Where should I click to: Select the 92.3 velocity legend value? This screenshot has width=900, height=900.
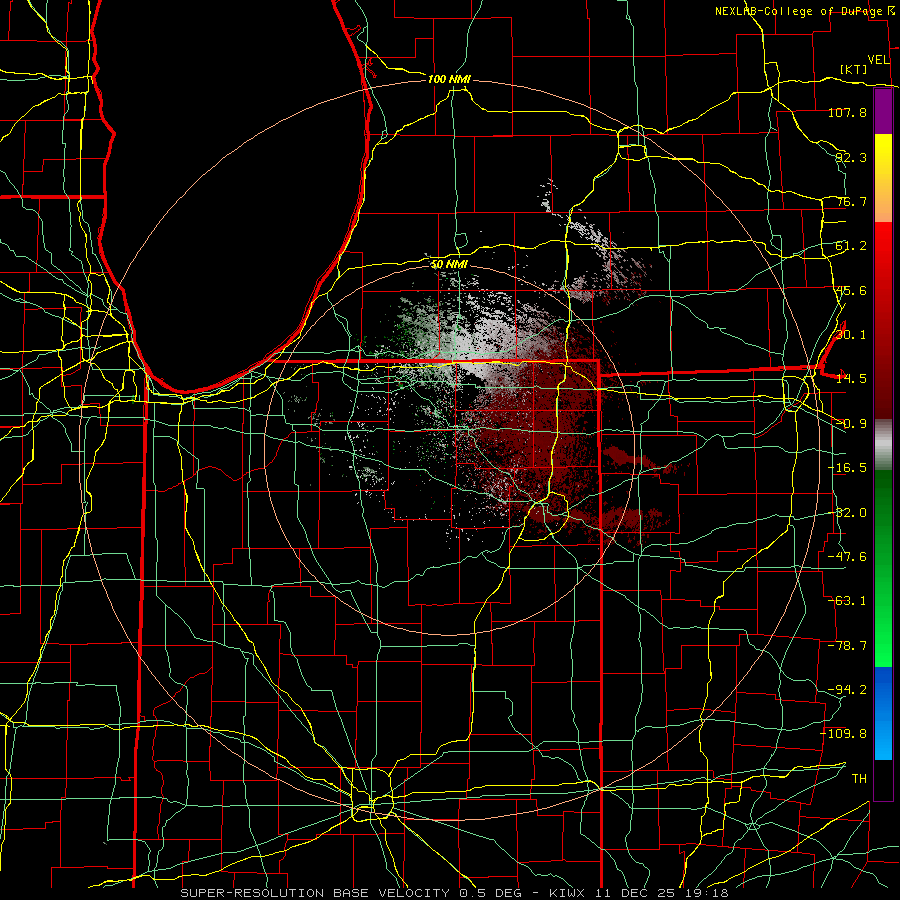(851, 157)
